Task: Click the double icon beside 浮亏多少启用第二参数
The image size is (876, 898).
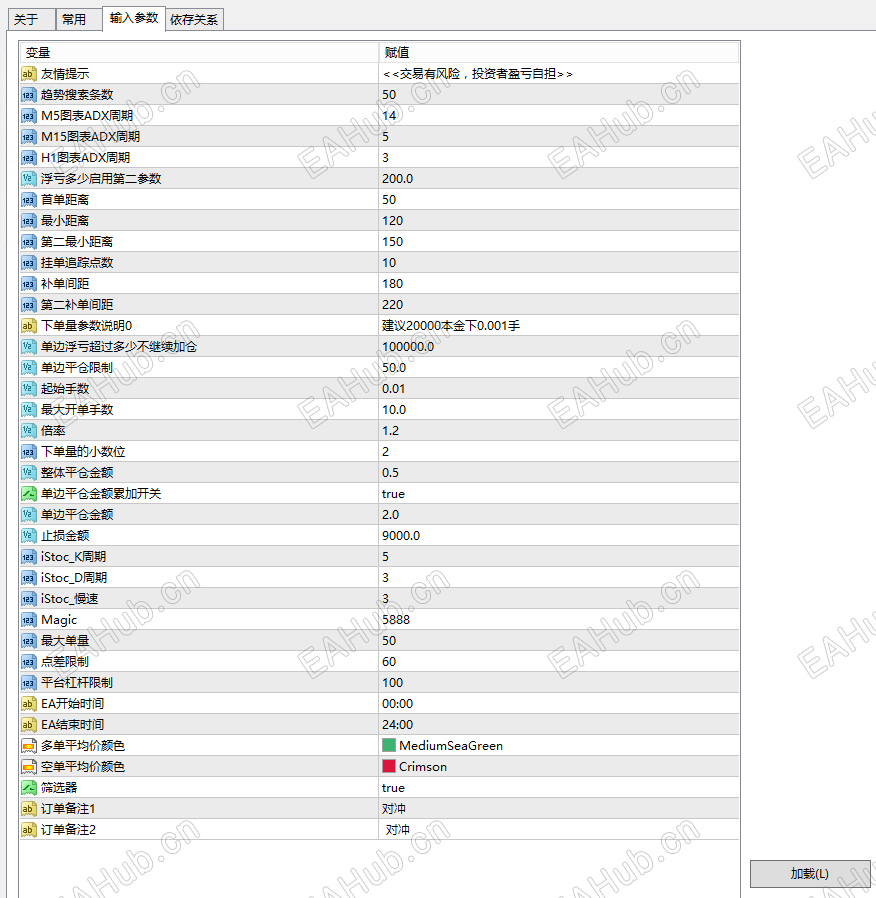Action: [29, 179]
